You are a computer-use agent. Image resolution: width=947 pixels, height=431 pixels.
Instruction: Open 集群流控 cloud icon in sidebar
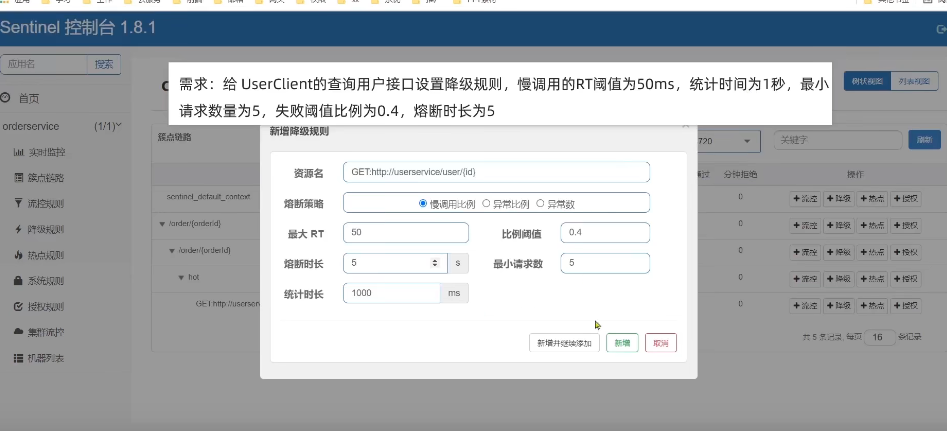pos(18,332)
